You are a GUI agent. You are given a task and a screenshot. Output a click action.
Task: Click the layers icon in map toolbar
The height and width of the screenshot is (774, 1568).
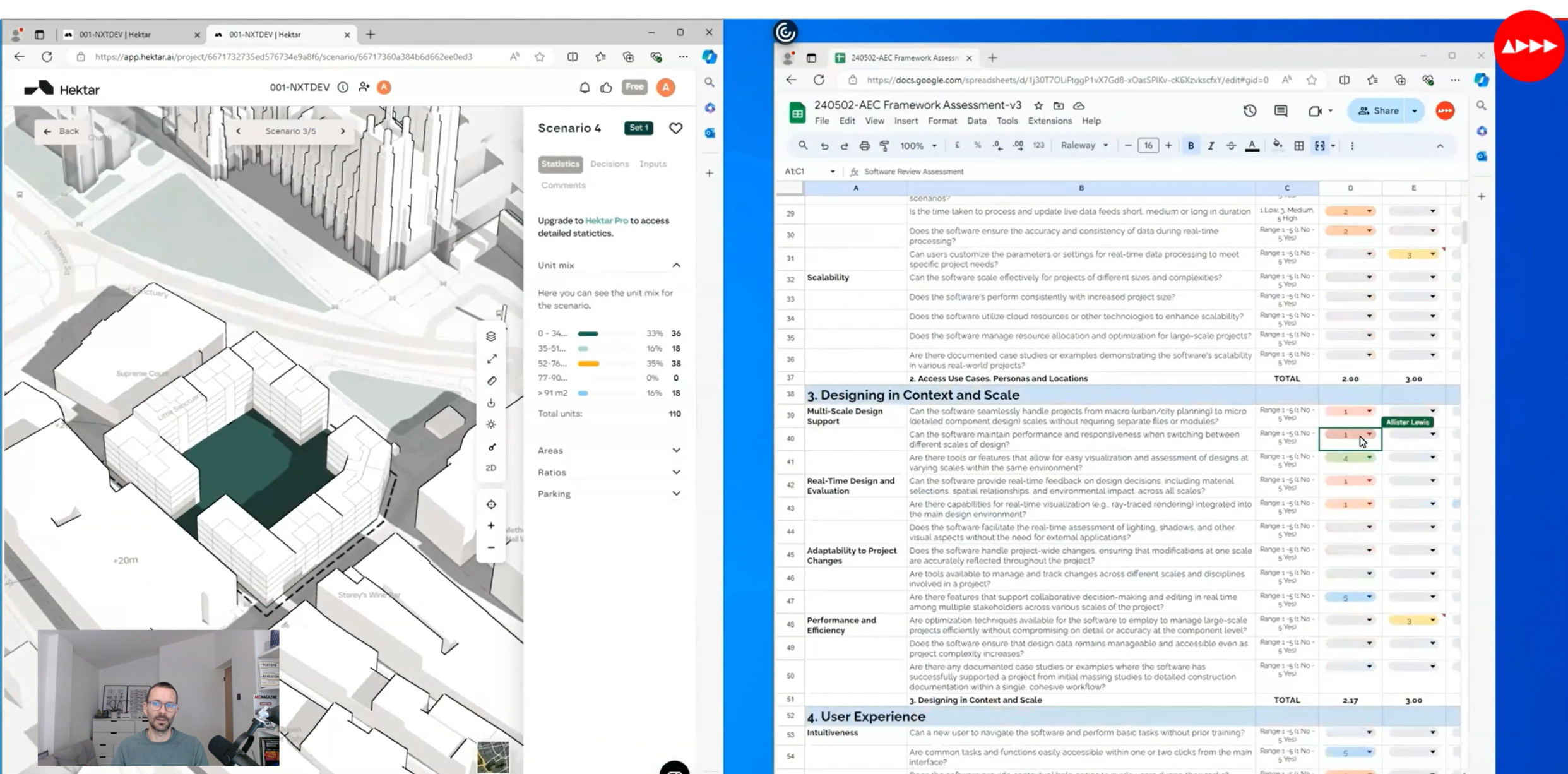coord(491,336)
